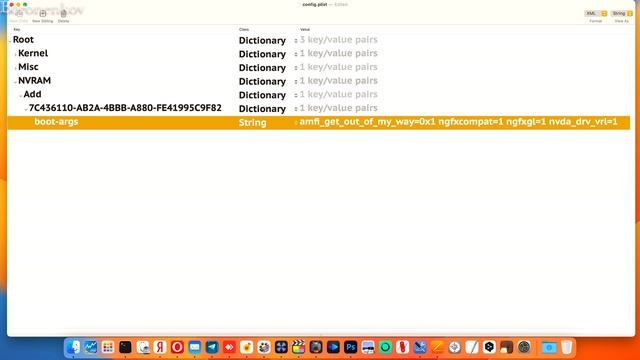Open Yandex browser from the Dock
640x360 pixels.
pyautogui.click(x=160, y=347)
